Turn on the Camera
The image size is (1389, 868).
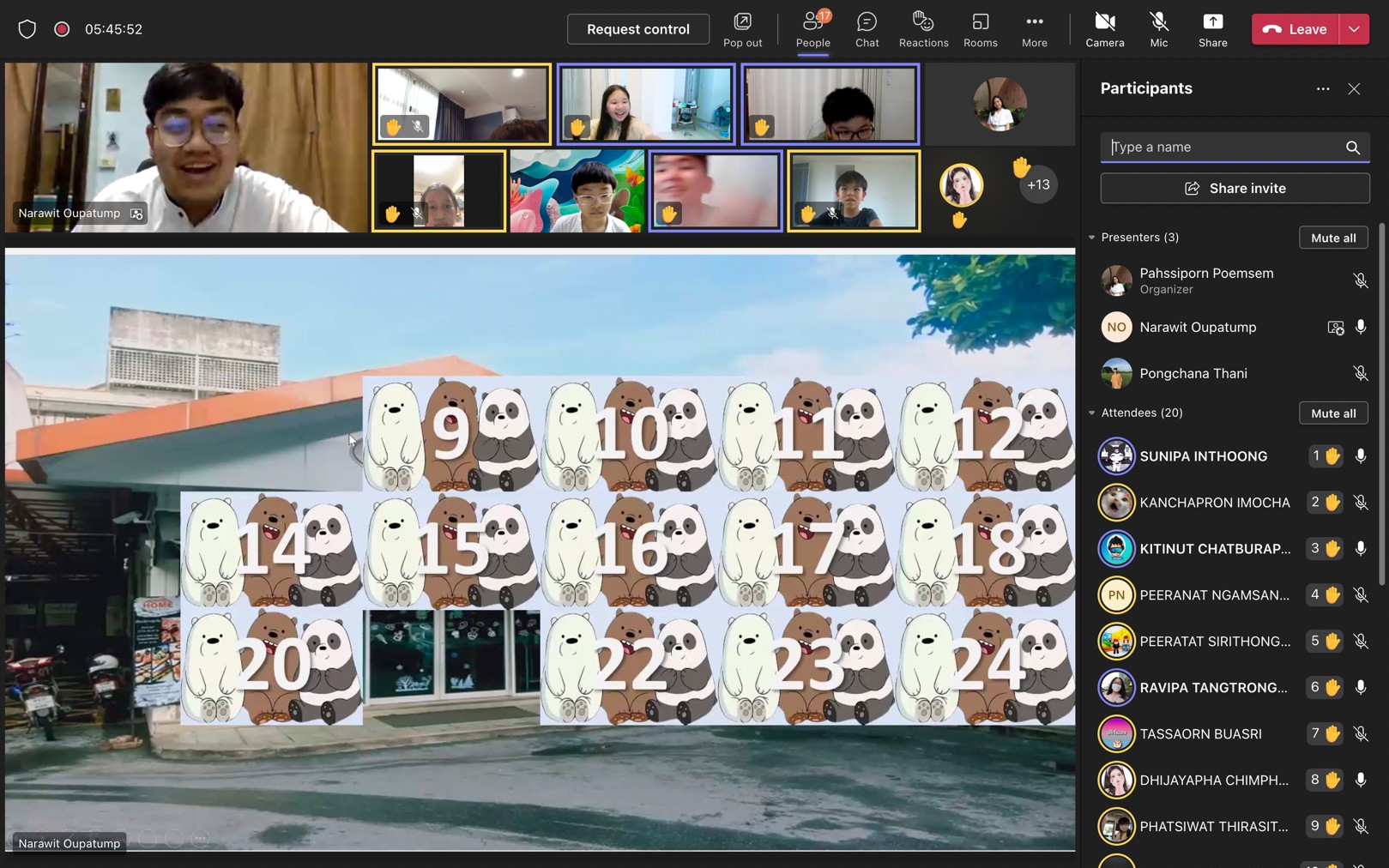[1104, 29]
